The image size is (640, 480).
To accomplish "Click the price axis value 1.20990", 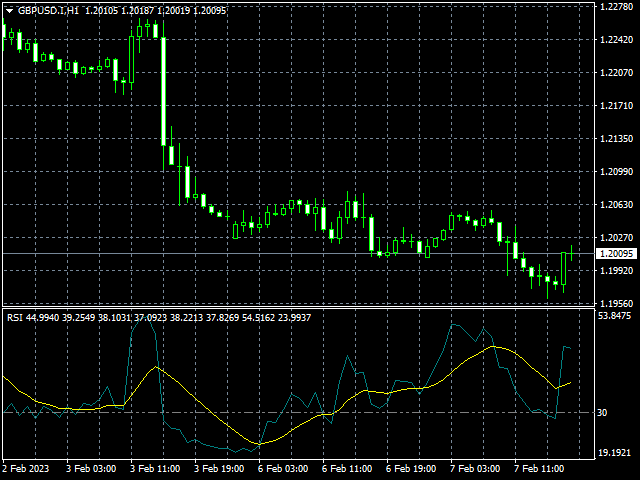I will pyautogui.click(x=616, y=172).
